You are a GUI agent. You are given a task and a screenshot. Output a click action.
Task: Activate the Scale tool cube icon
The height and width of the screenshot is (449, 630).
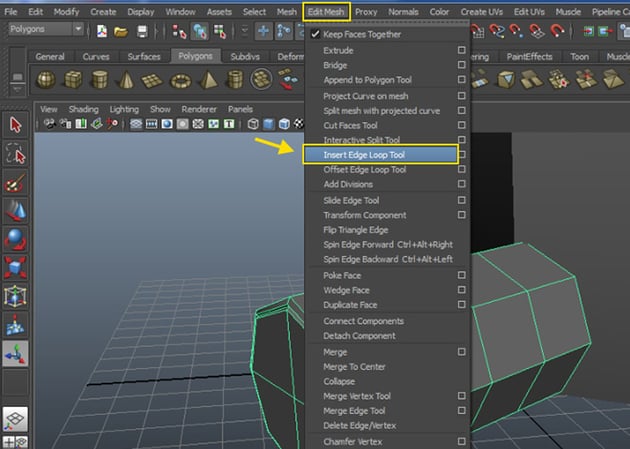[x=15, y=268]
